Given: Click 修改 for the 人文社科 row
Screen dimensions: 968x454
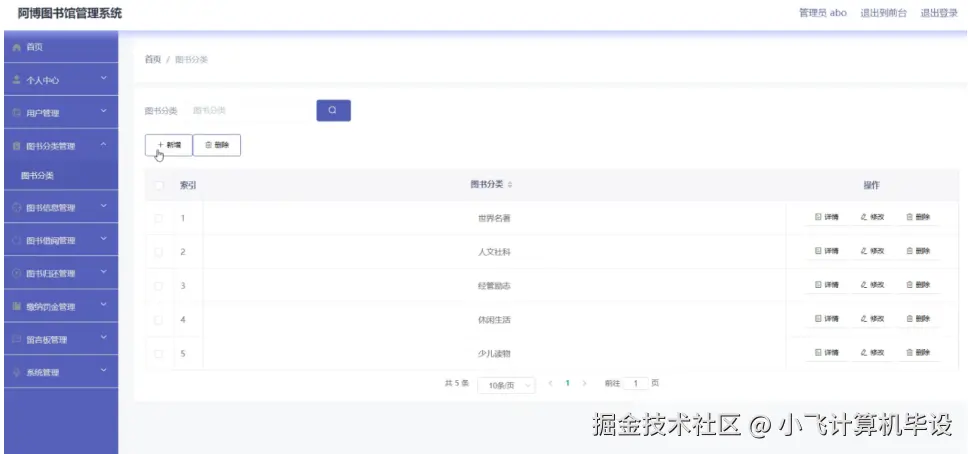Looking at the screenshot, I should (x=872, y=251).
